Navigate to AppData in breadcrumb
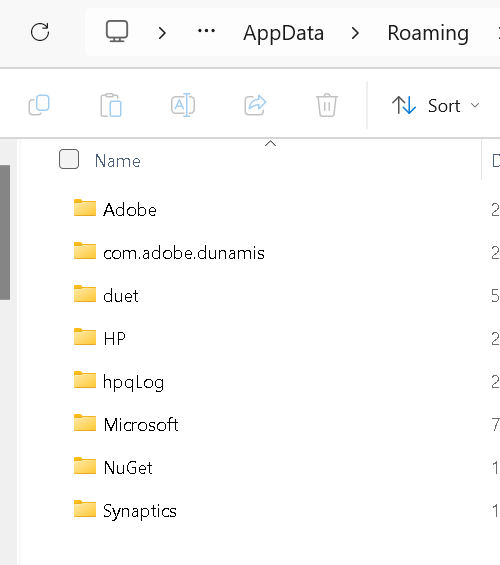Screen dimensions: 500x565 tap(284, 33)
